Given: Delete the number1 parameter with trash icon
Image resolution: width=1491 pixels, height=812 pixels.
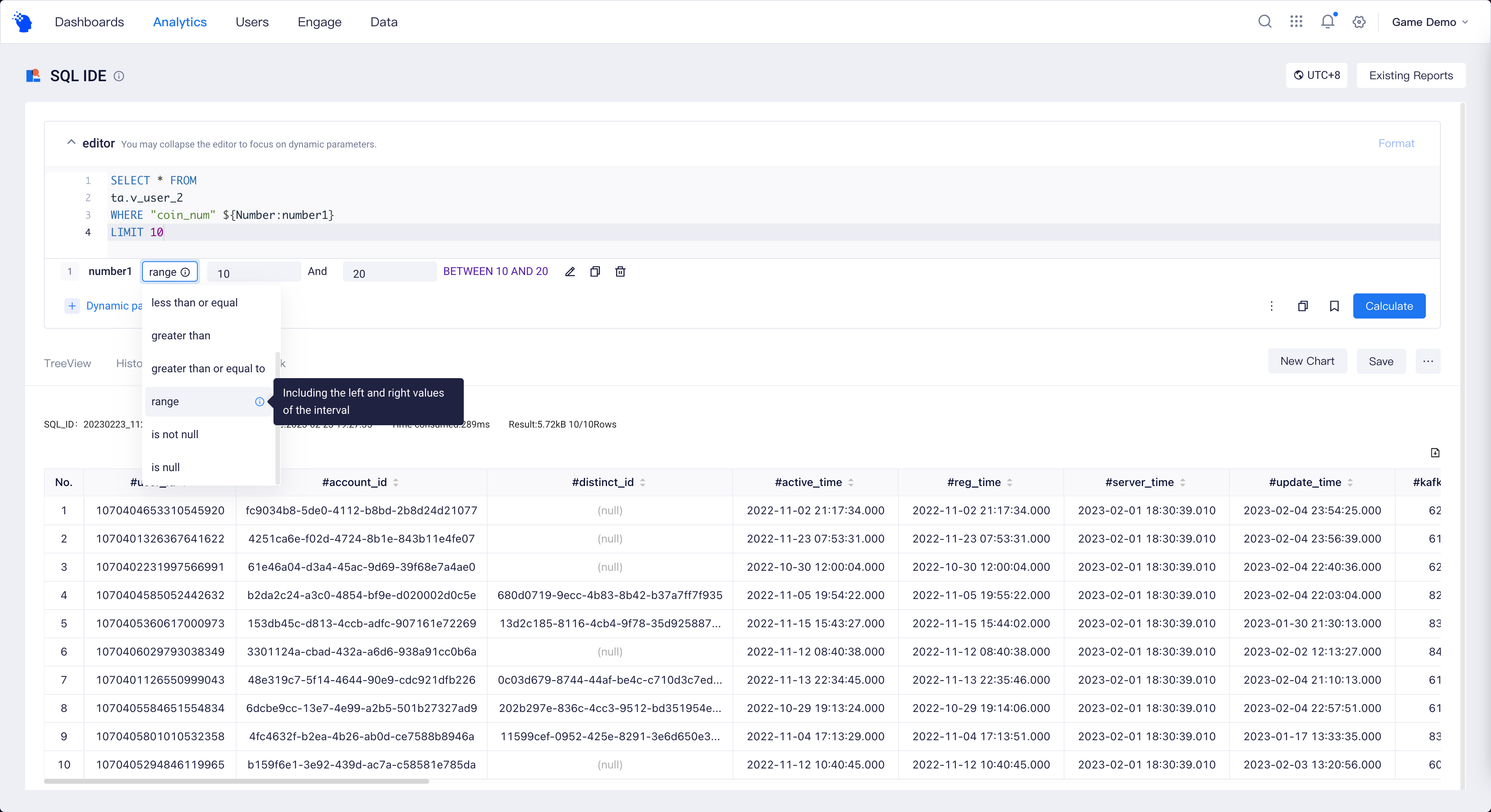Looking at the screenshot, I should click(620, 271).
